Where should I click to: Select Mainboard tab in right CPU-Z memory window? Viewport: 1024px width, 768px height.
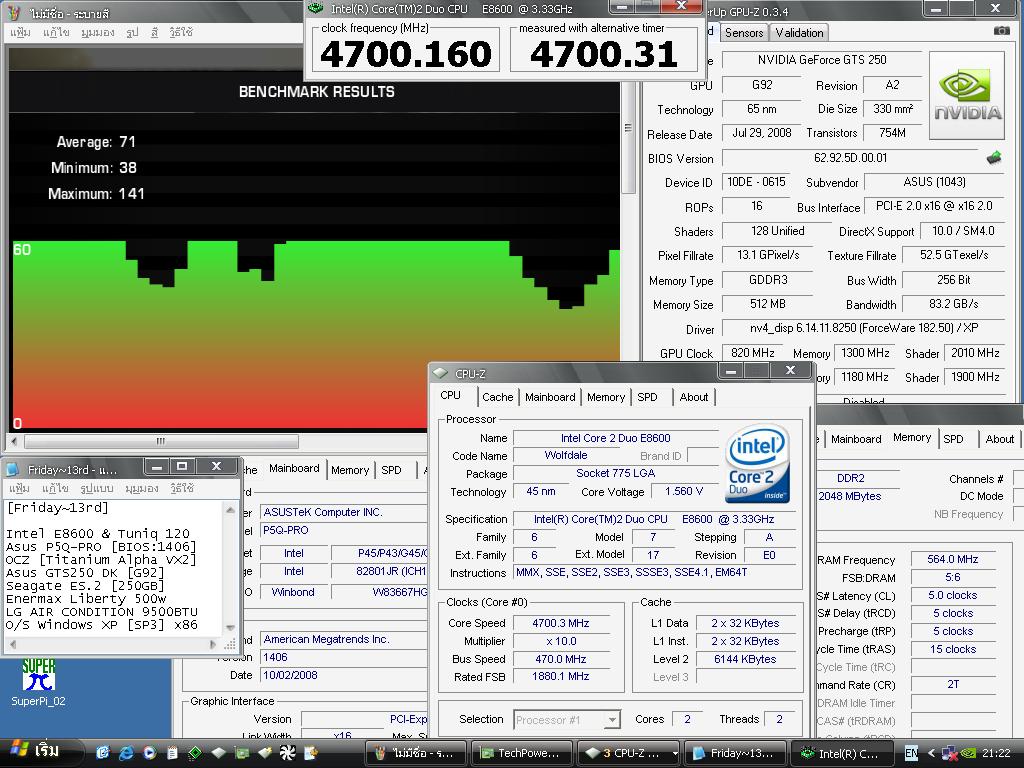pyautogui.click(x=856, y=439)
